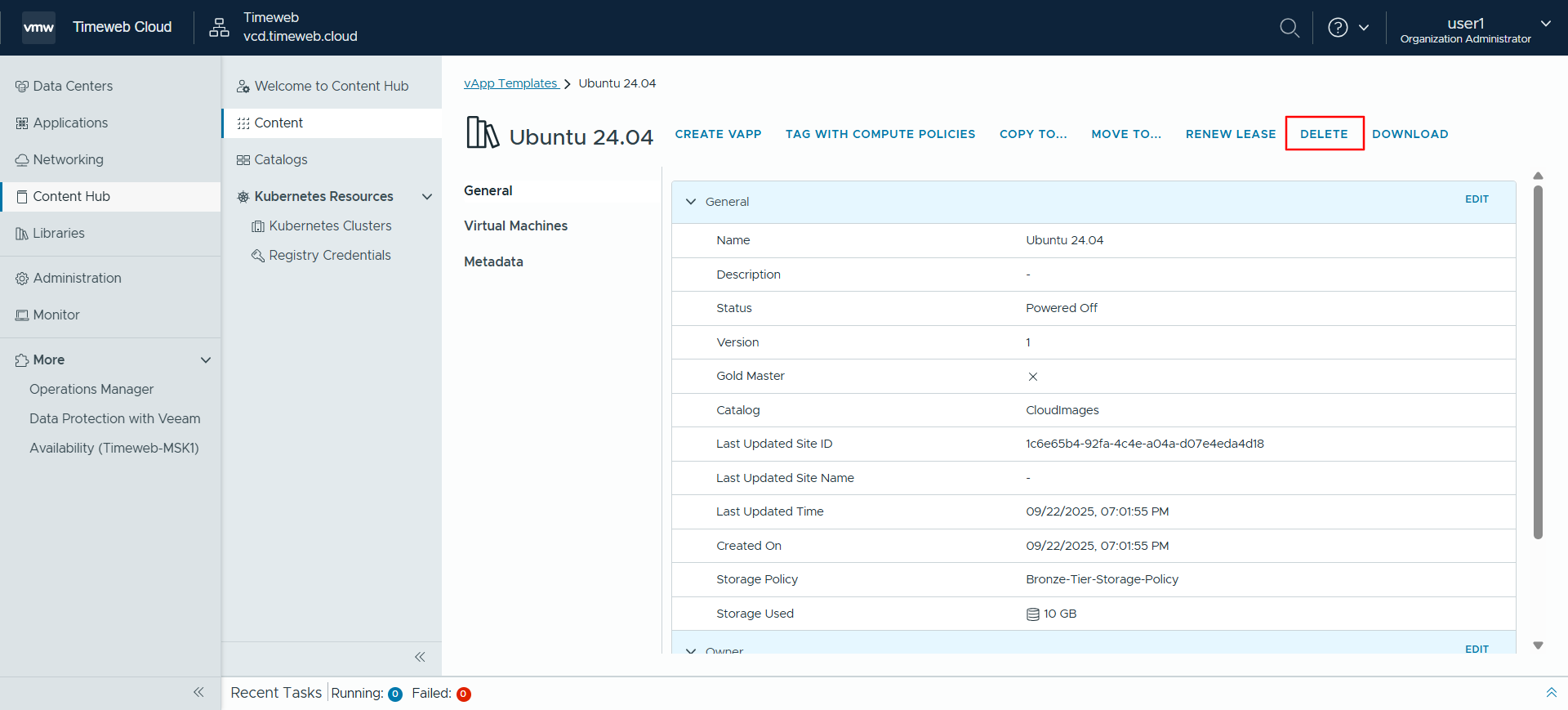Click the Powered Off status value
The width and height of the screenshot is (1568, 710).
pyautogui.click(x=1062, y=308)
